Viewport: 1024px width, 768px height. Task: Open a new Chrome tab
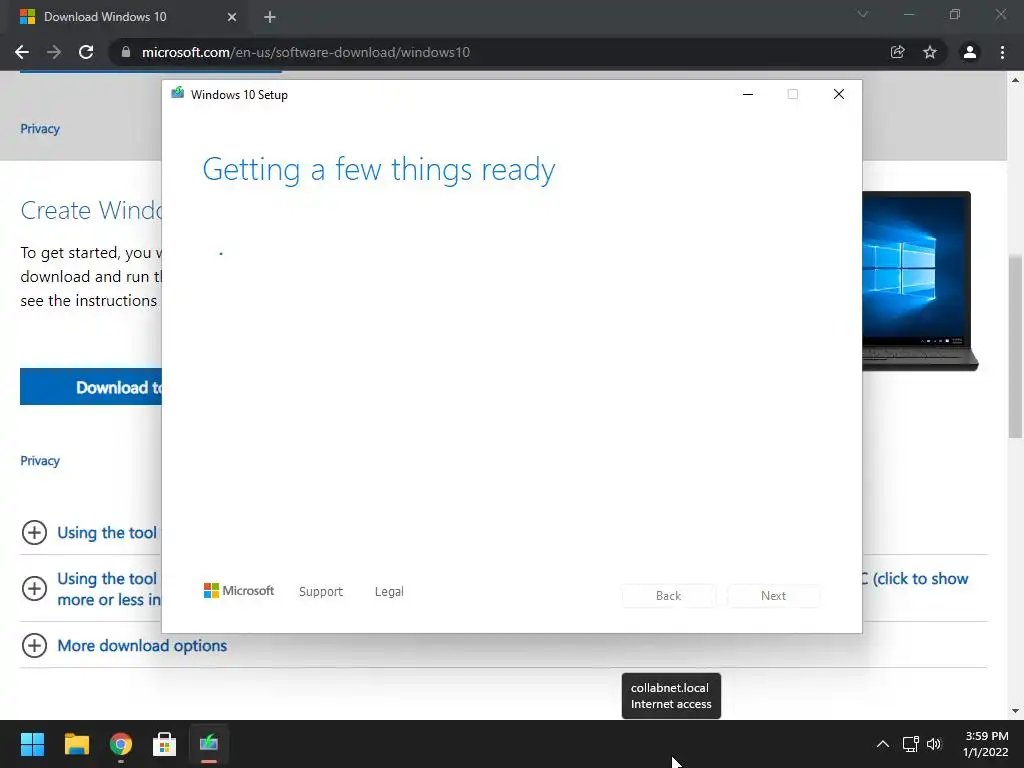(x=270, y=17)
